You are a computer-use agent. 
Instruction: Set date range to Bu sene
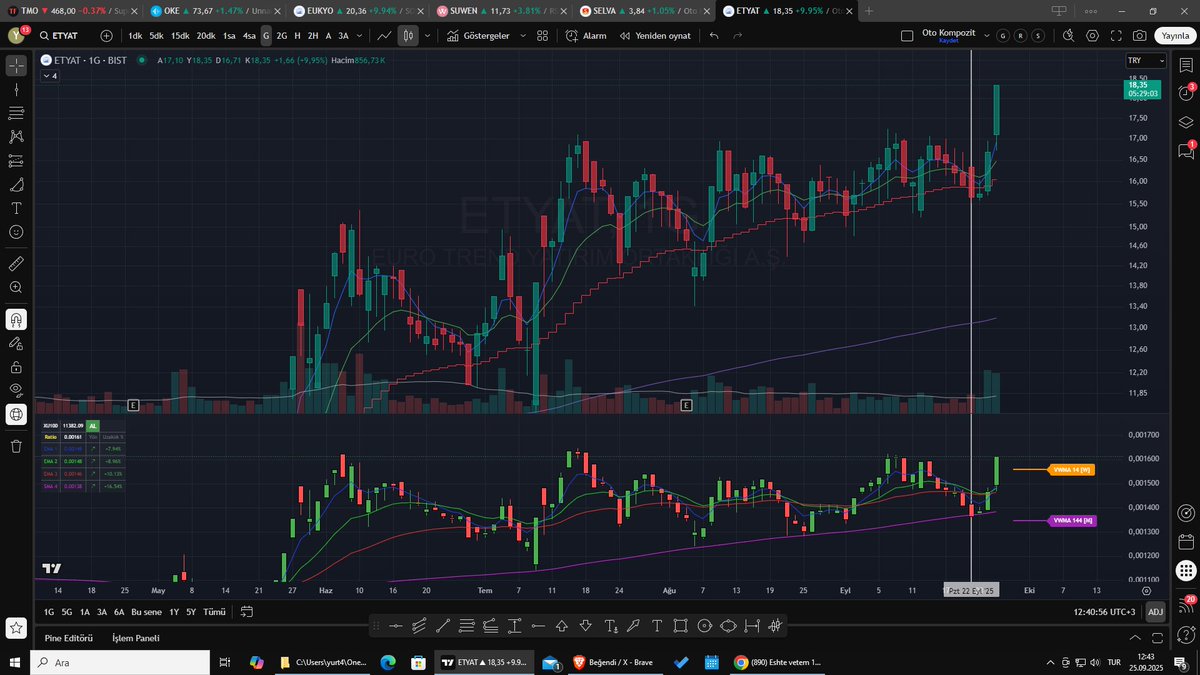147,611
